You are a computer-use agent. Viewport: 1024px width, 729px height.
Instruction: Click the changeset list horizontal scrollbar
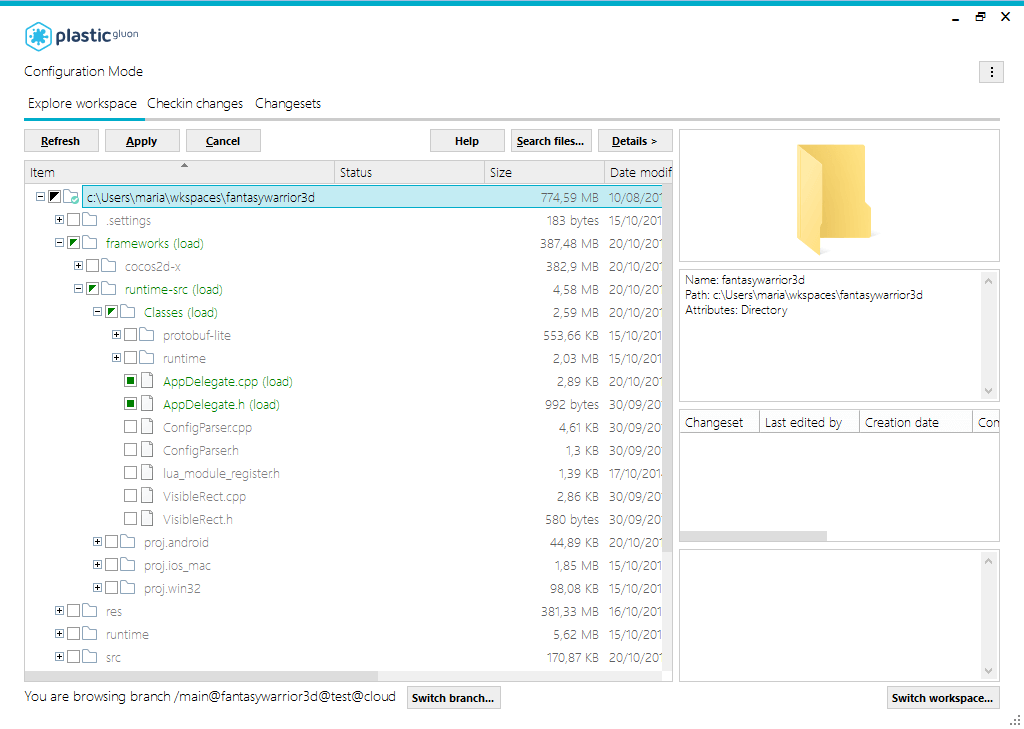(754, 536)
